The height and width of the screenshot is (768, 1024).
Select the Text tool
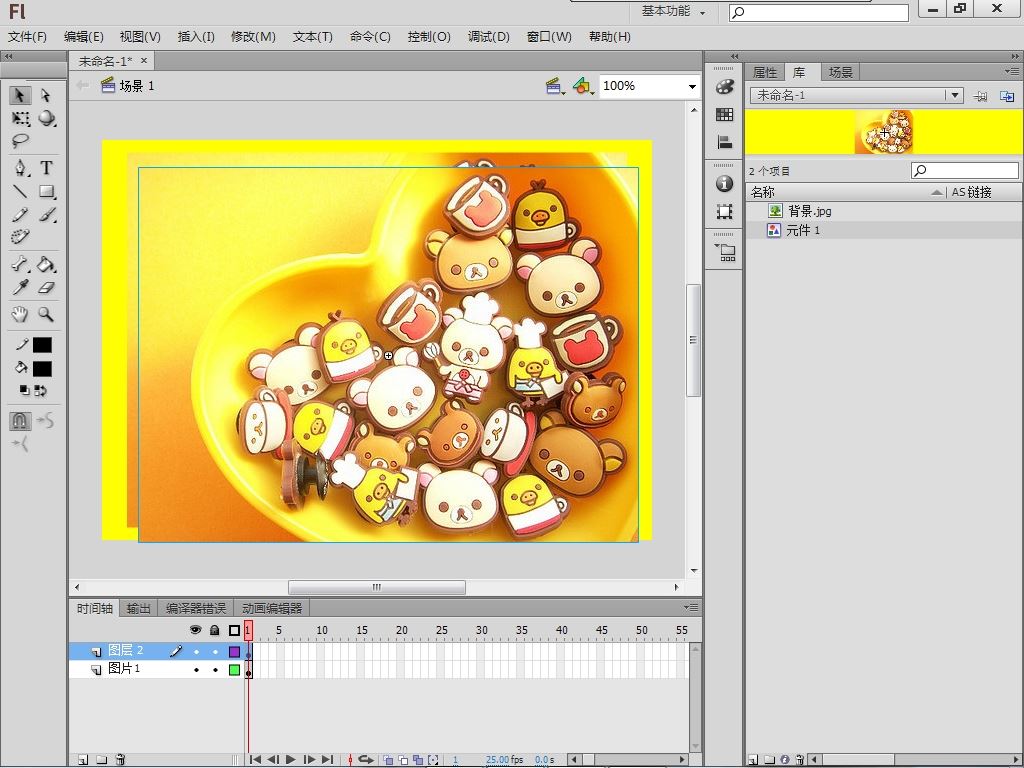click(46, 168)
